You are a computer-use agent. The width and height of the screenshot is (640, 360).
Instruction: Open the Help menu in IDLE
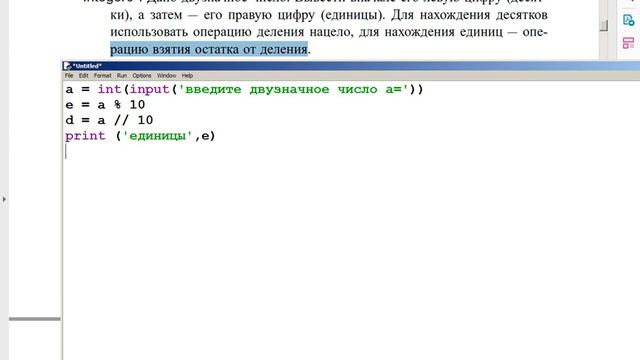point(187,76)
